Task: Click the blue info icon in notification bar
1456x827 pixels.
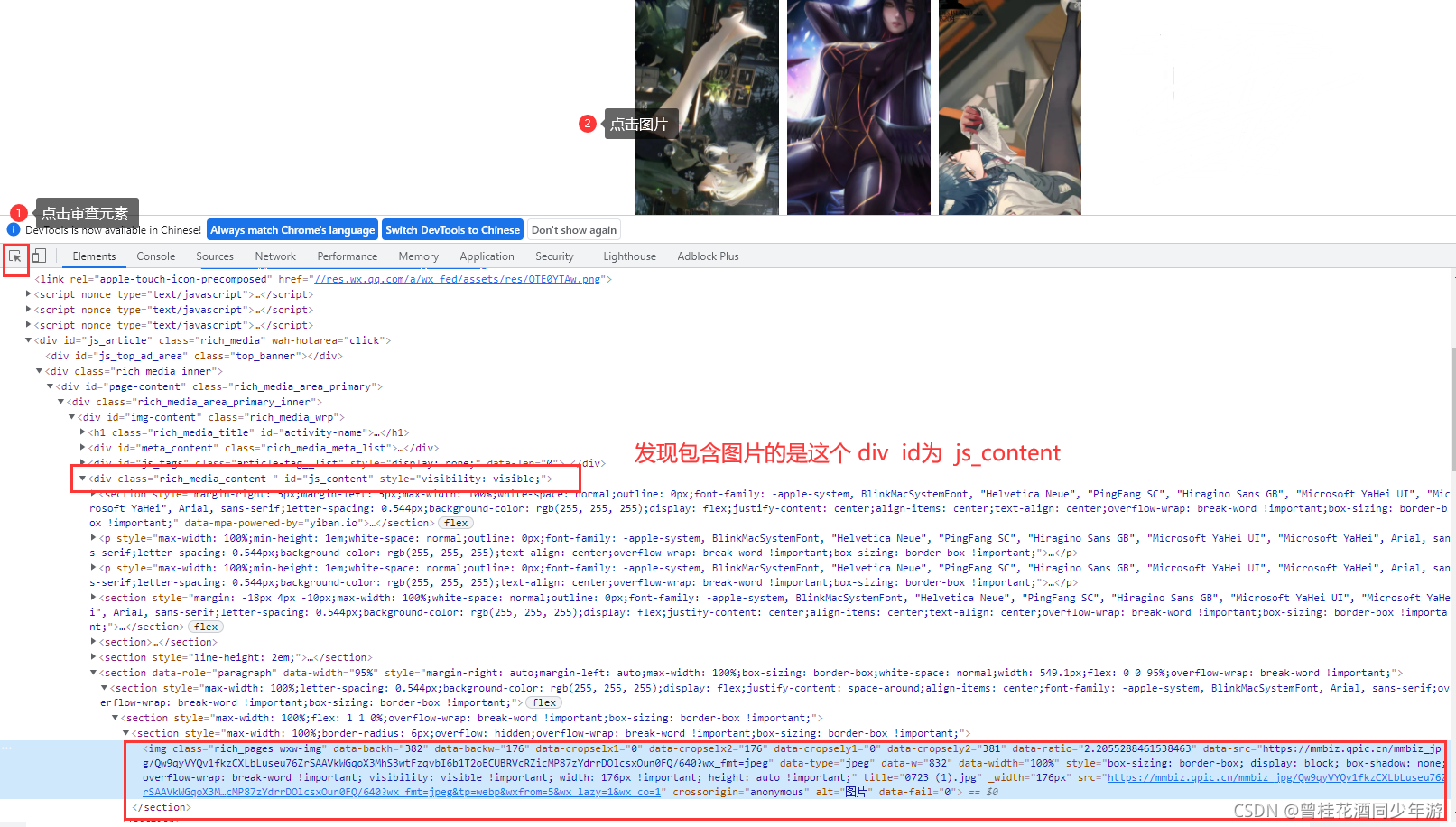Action: pos(14,230)
